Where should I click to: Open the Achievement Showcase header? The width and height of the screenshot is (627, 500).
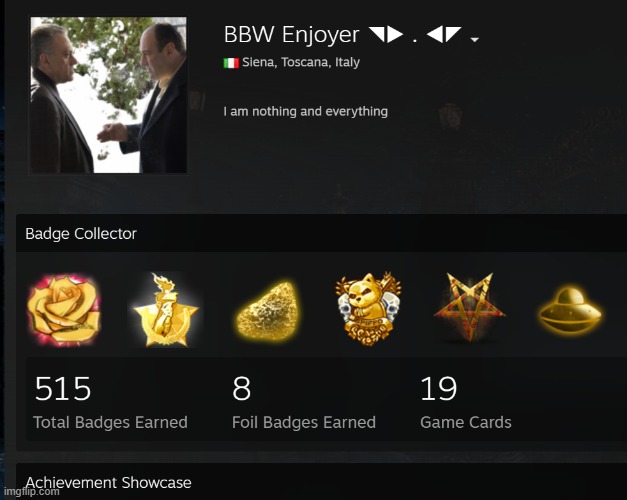[x=108, y=482]
